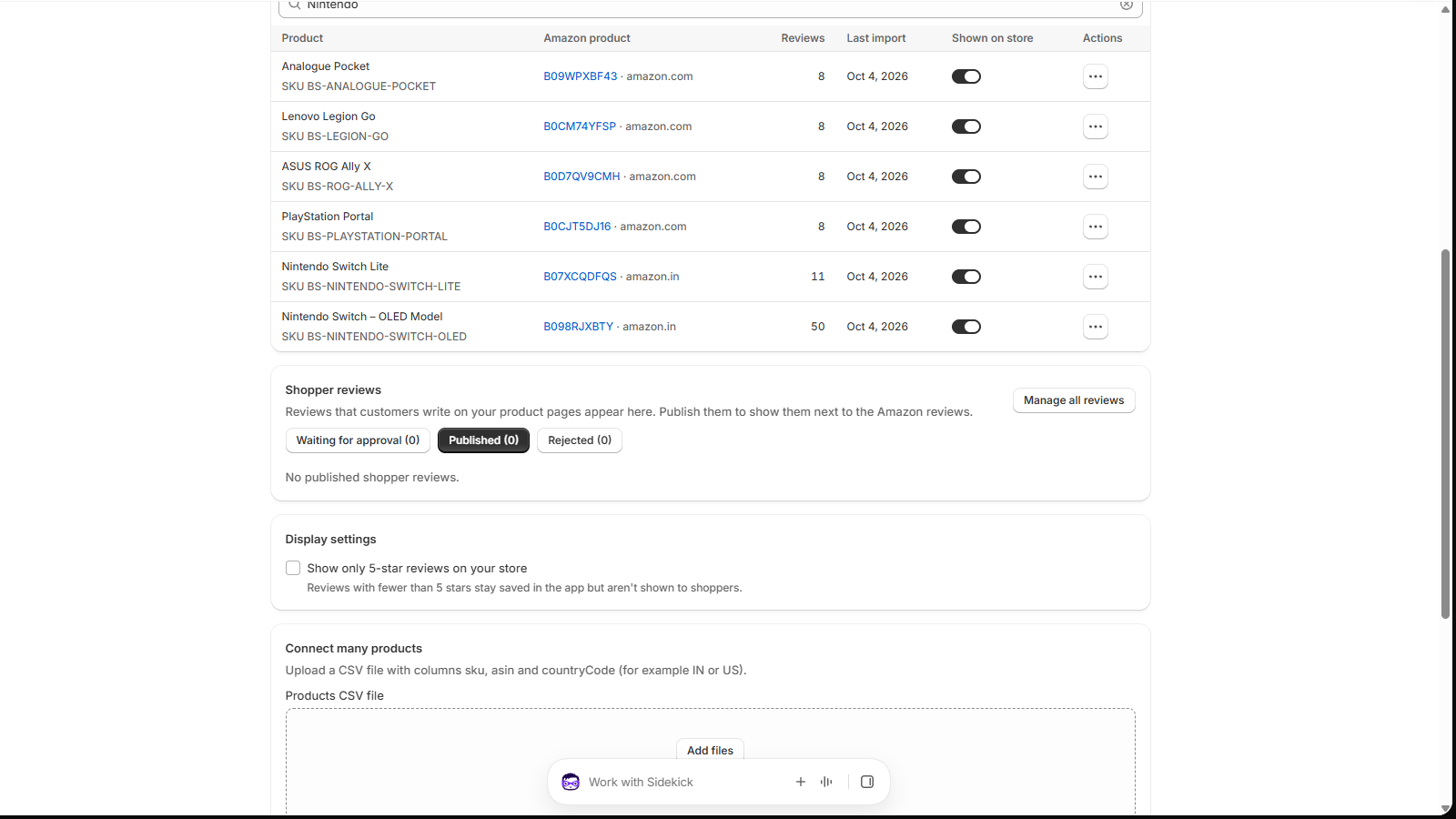This screenshot has width=1456, height=819.
Task: Click the Reviews column header
Action: point(803,38)
